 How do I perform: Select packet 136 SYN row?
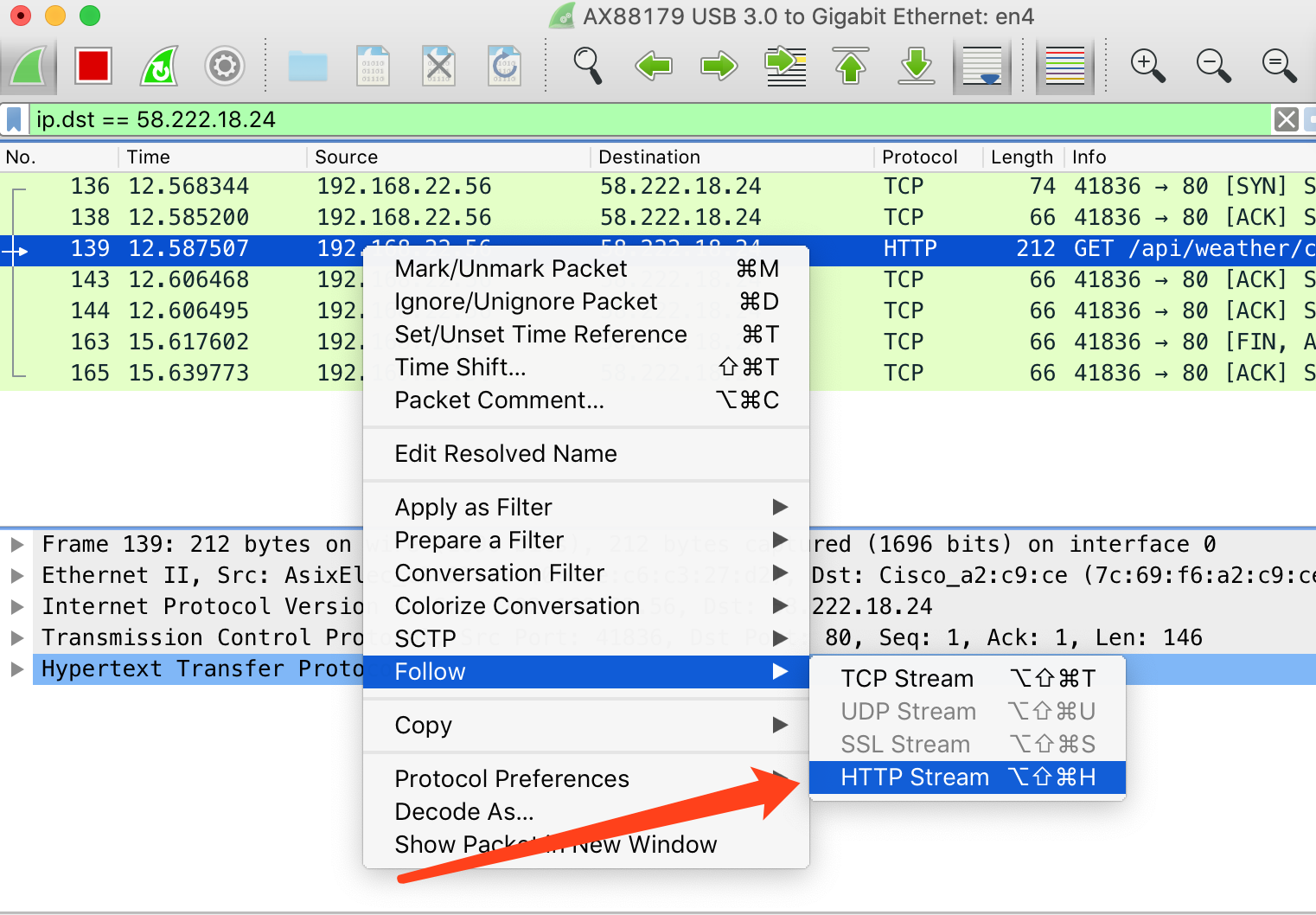click(658, 186)
